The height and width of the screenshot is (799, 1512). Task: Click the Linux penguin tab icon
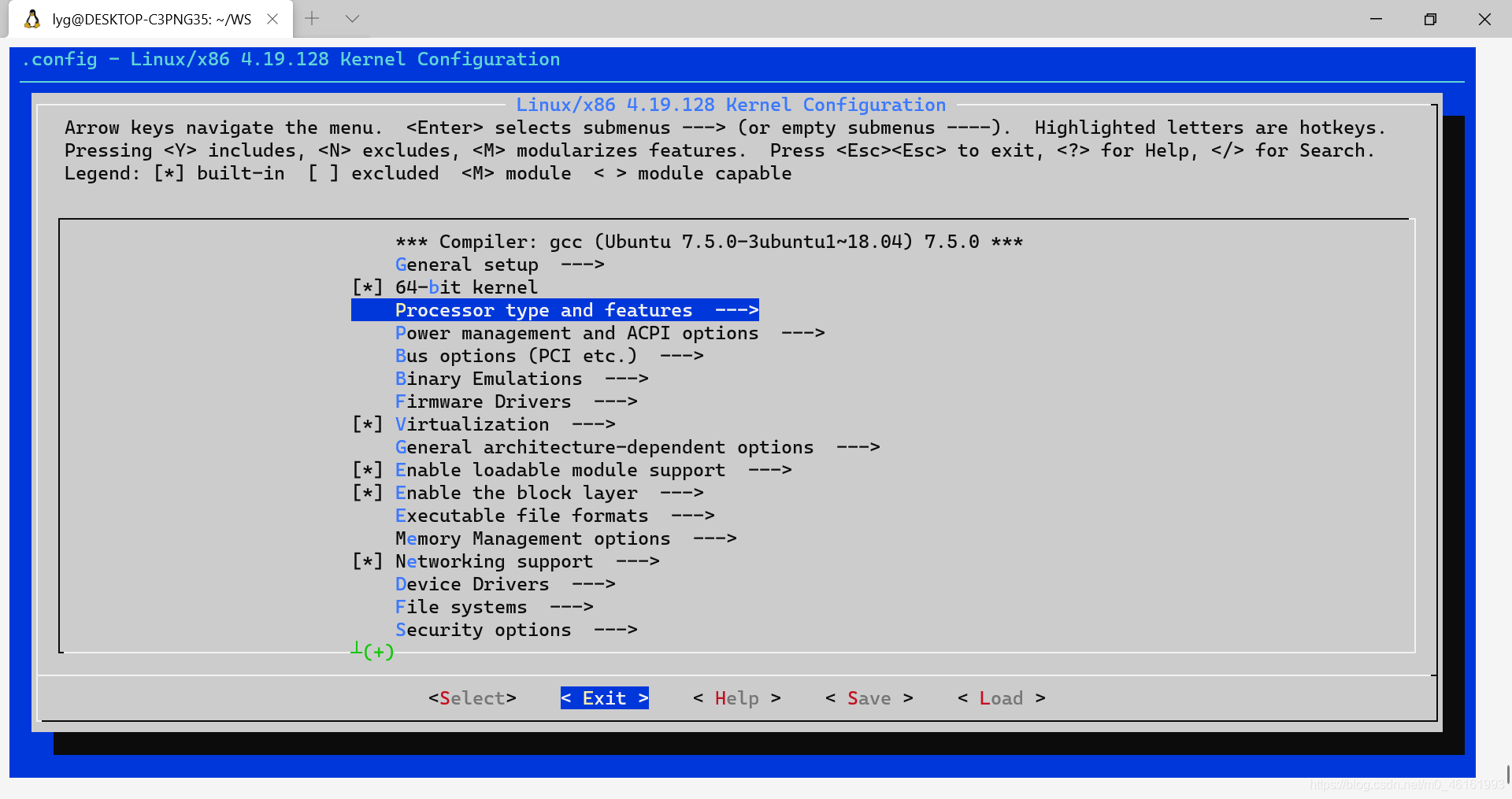click(x=32, y=19)
